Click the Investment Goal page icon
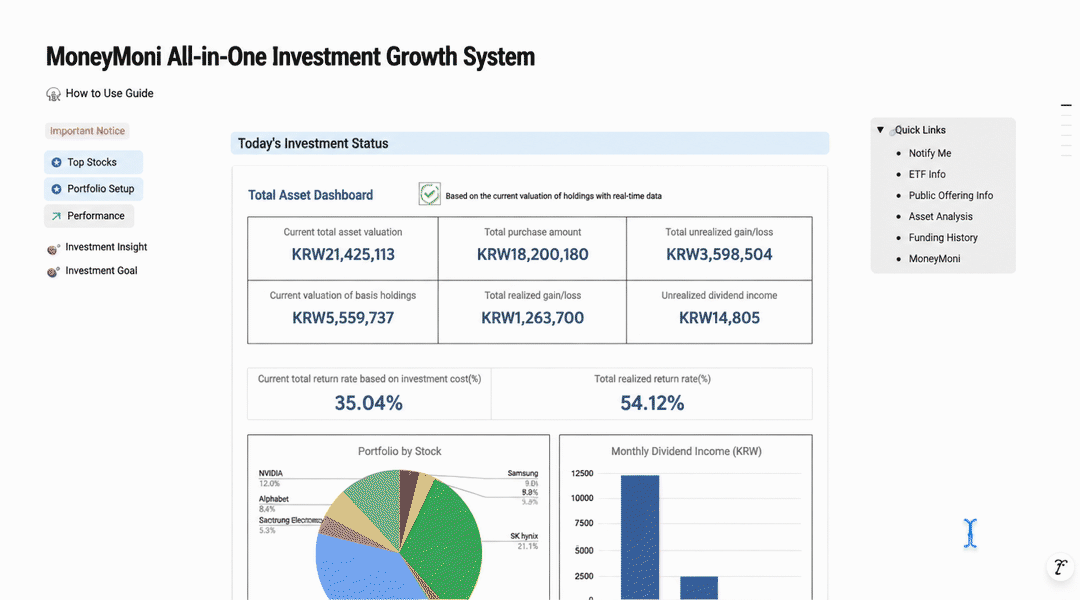Image resolution: width=1080 pixels, height=600 pixels. (53, 271)
